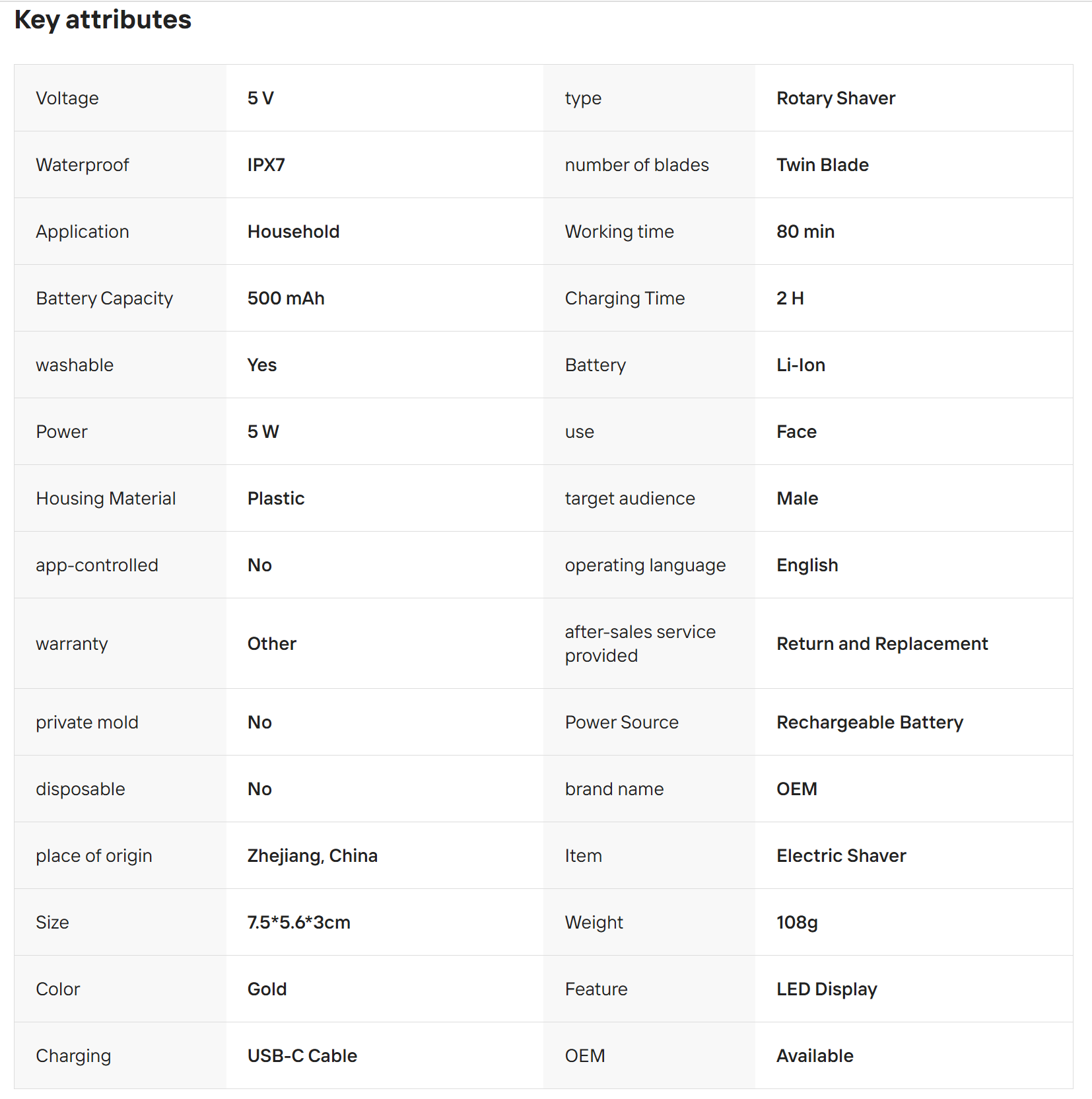Select the LED Display feature value
1092x1099 pixels.
826,989
